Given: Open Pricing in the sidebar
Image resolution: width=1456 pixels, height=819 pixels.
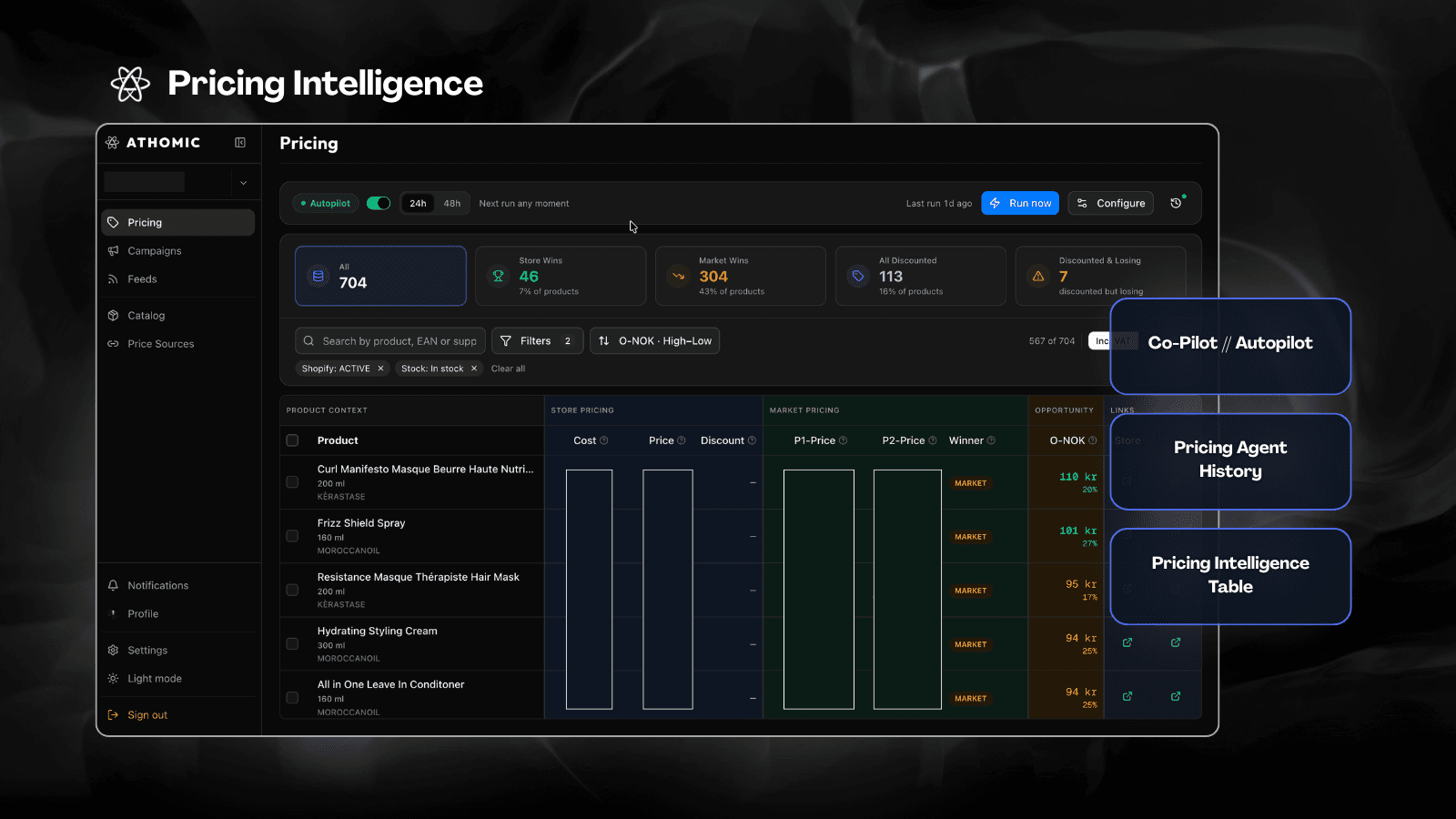Looking at the screenshot, I should 178,223.
